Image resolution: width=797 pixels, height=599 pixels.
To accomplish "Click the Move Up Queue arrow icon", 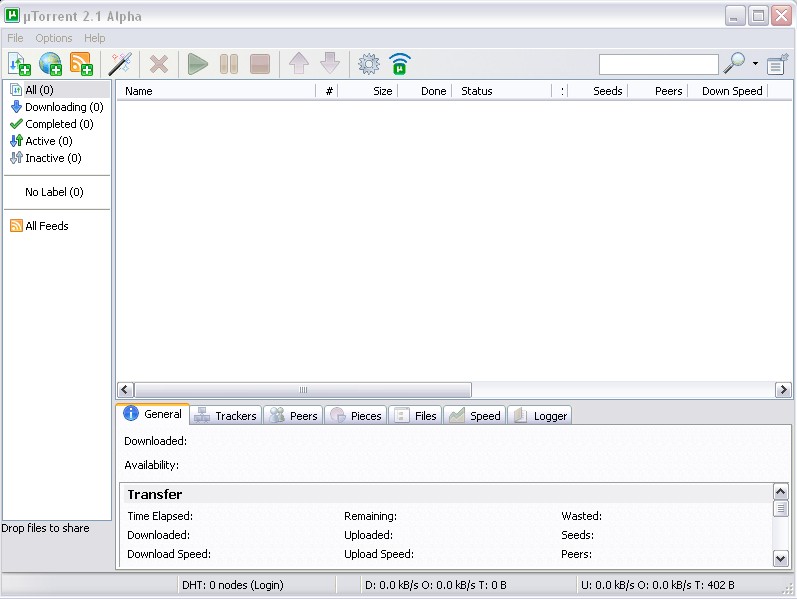I will 299,64.
